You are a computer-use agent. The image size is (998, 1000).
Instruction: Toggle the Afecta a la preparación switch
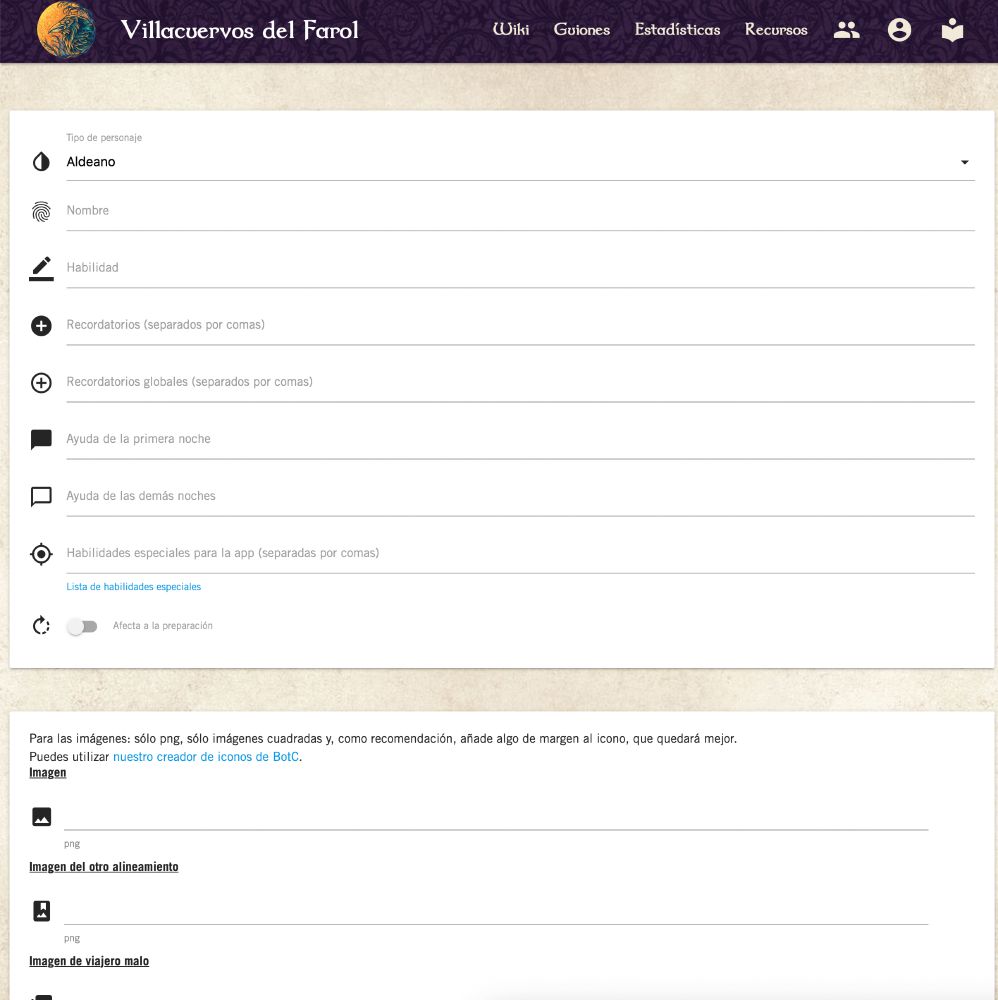click(82, 626)
